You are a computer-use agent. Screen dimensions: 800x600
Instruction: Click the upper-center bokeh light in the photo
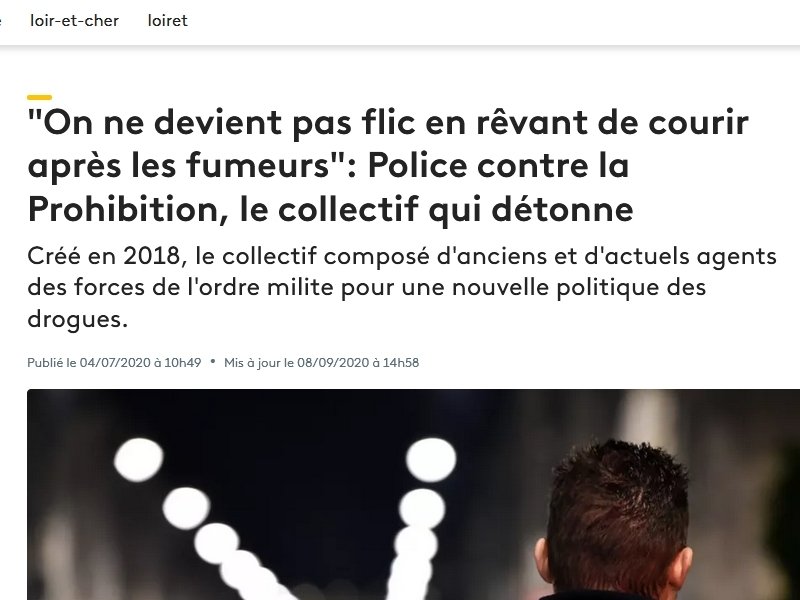click(431, 460)
